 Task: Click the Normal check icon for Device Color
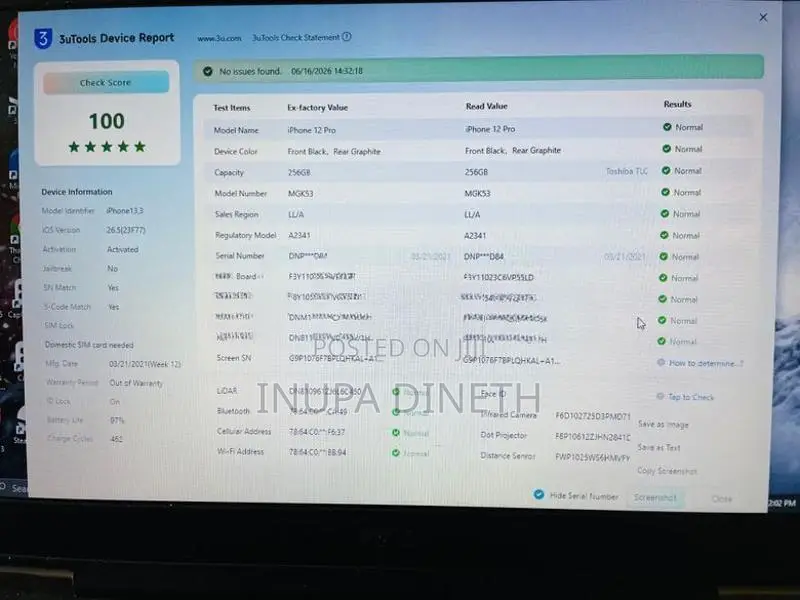666,149
